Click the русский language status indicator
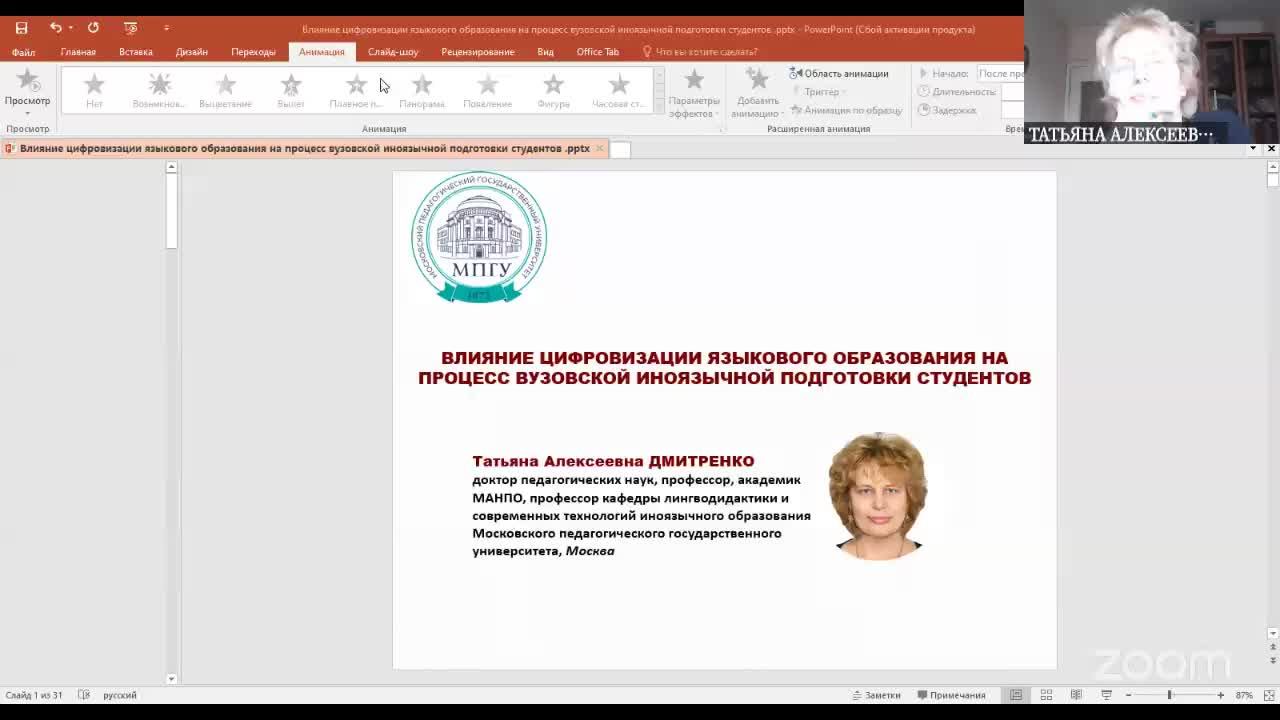The image size is (1280, 720). point(119,695)
